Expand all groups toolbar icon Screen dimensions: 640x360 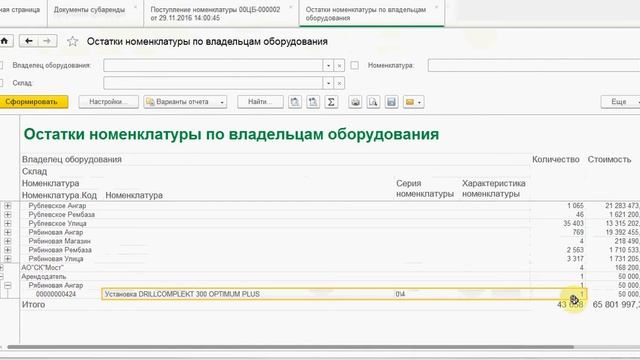(x=295, y=102)
